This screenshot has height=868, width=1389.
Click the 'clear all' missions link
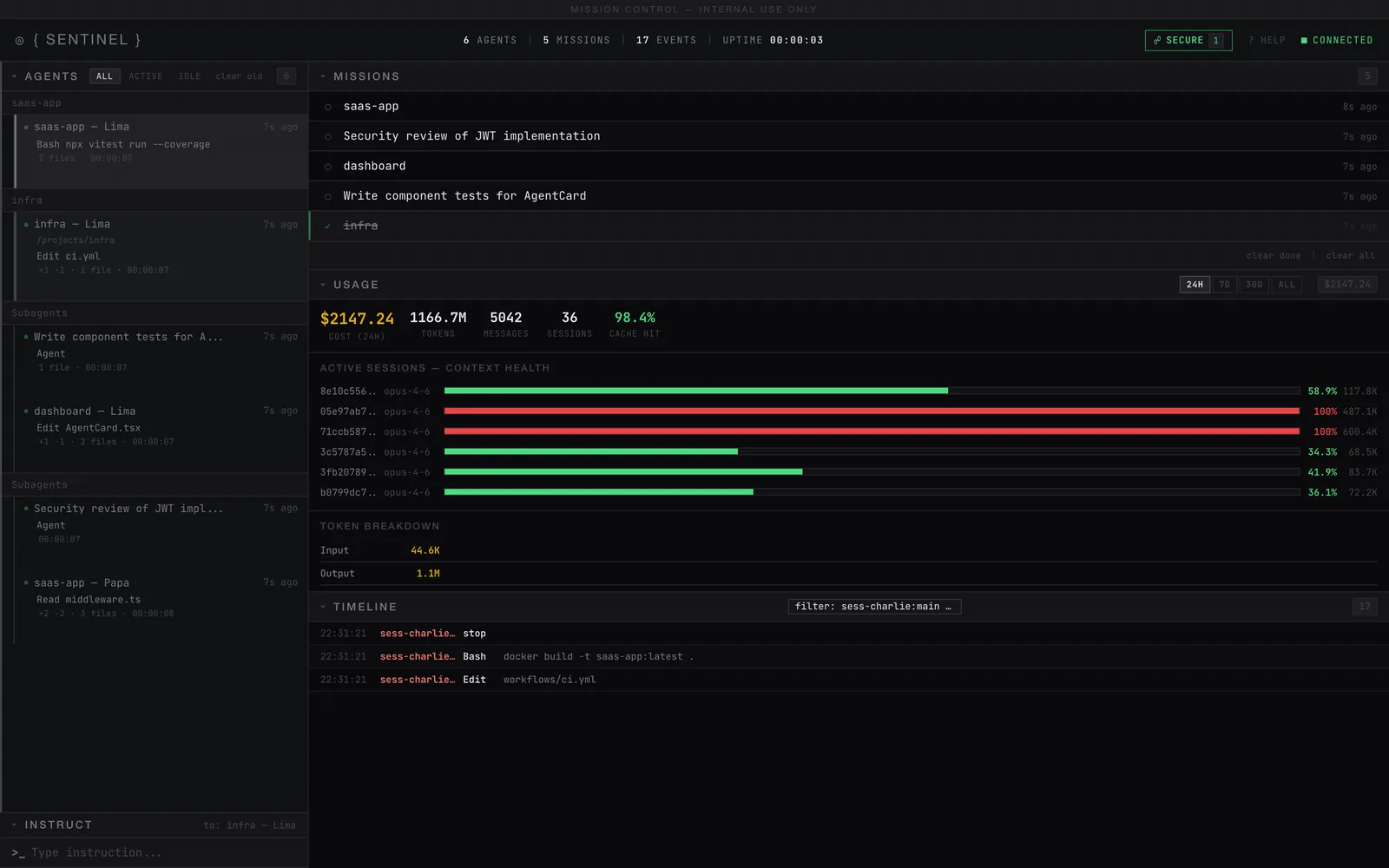click(x=1350, y=256)
